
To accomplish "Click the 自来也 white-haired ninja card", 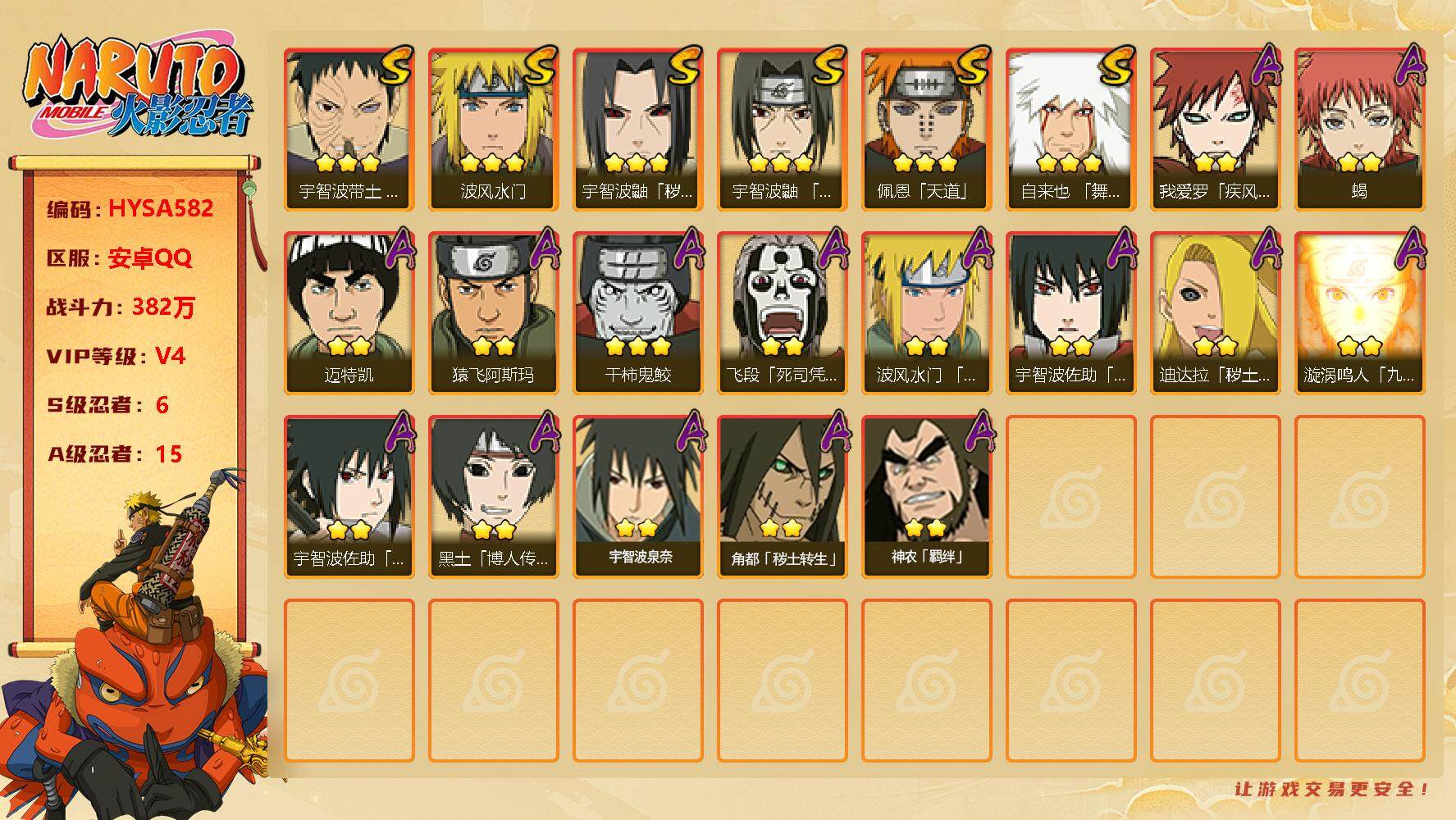I will point(1070,129).
